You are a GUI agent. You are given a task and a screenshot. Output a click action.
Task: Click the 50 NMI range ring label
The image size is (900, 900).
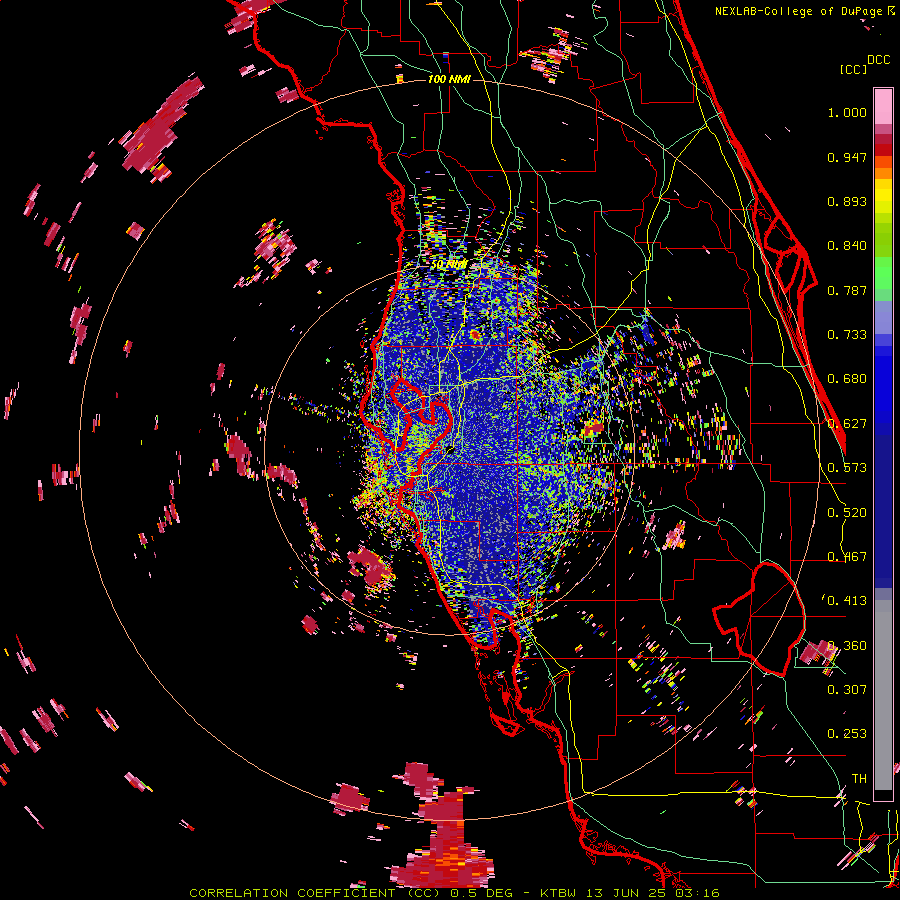pyautogui.click(x=449, y=265)
